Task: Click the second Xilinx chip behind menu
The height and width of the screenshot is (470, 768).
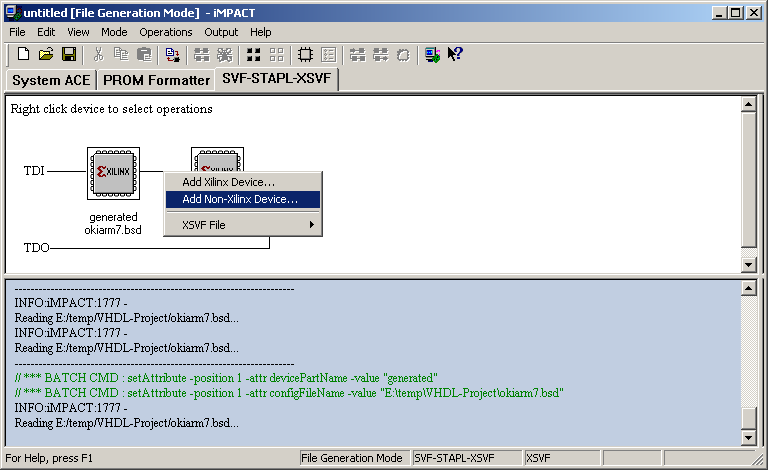Action: [x=217, y=159]
